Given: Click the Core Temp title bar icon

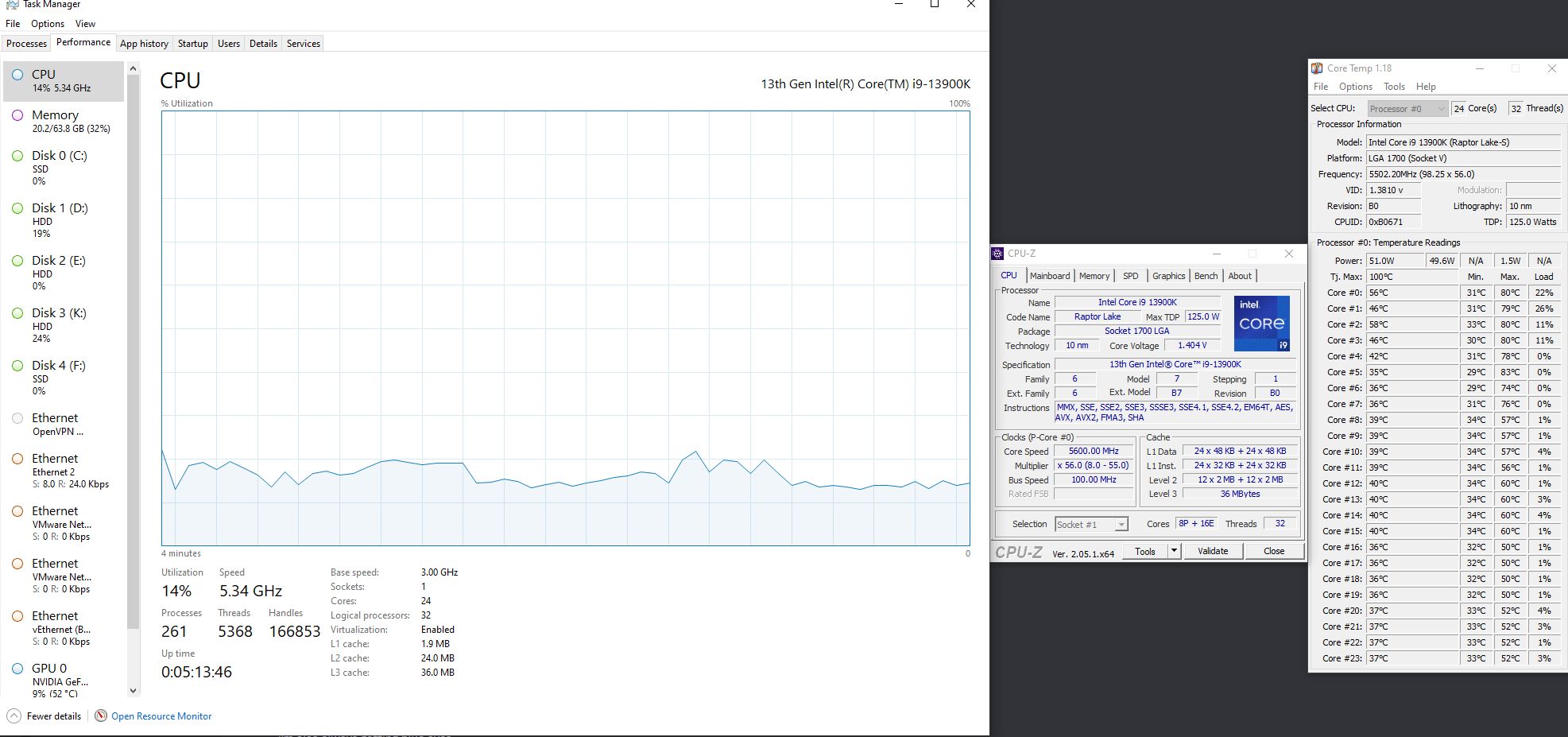Looking at the screenshot, I should (1317, 68).
